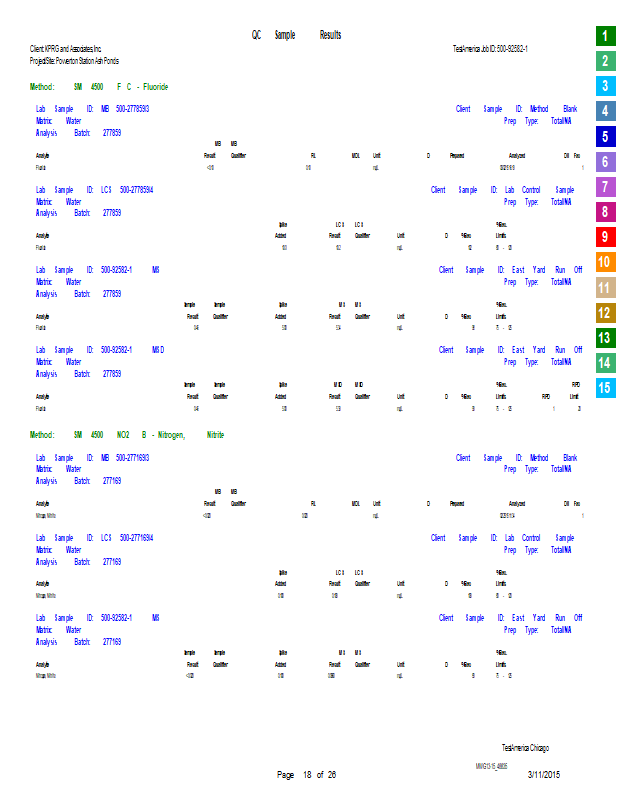Go to section tab 4
The width and height of the screenshot is (618, 800).
click(605, 111)
